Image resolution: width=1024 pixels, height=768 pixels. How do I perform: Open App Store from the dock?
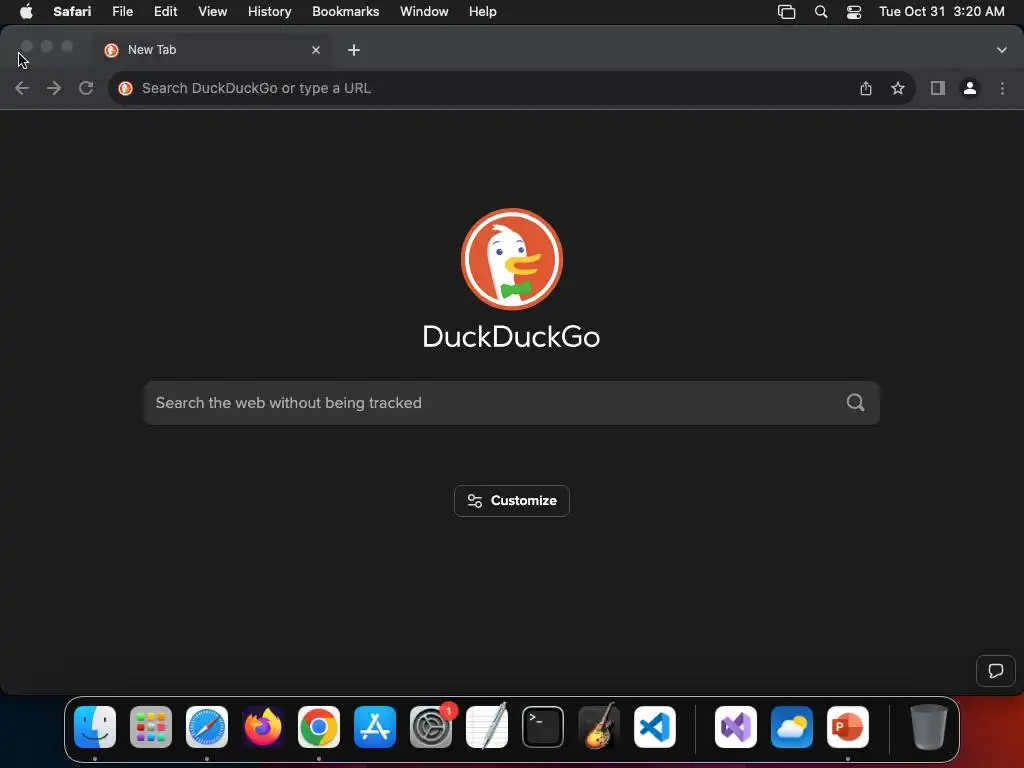coord(375,727)
